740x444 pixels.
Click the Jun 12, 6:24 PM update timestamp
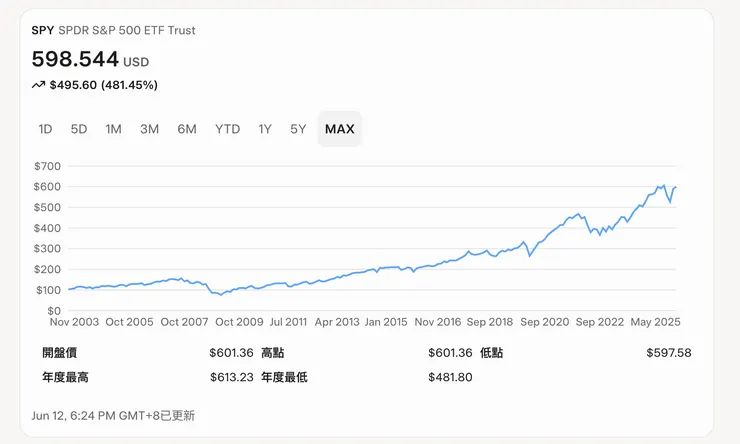[113, 416]
